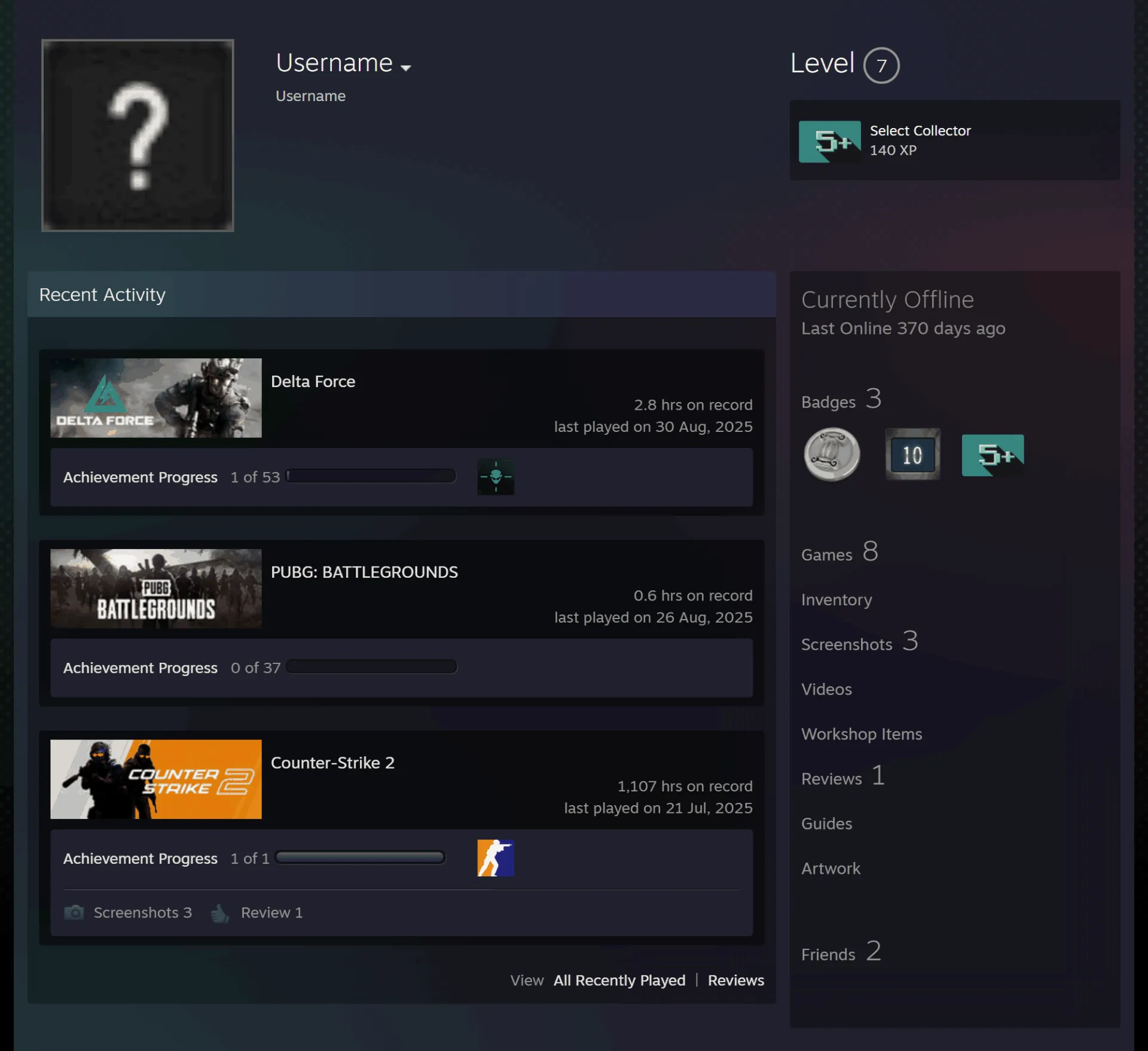Open the Delta Force title link
The image size is (1148, 1051).
(313, 382)
